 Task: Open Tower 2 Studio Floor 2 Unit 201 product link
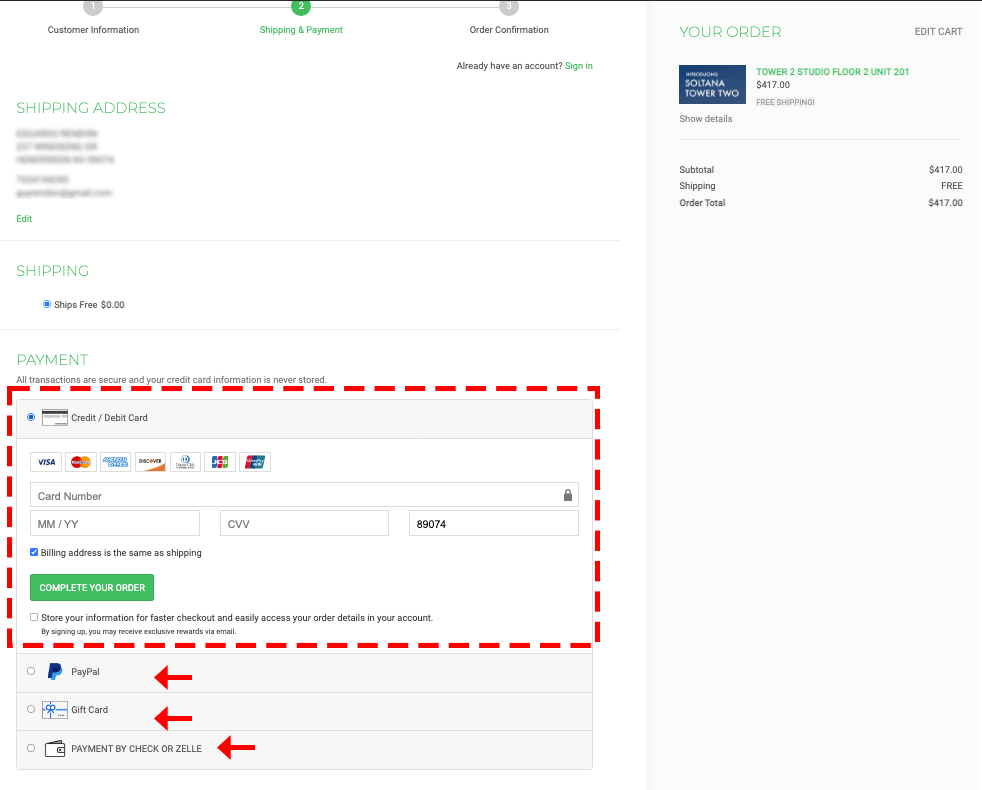tap(832, 71)
